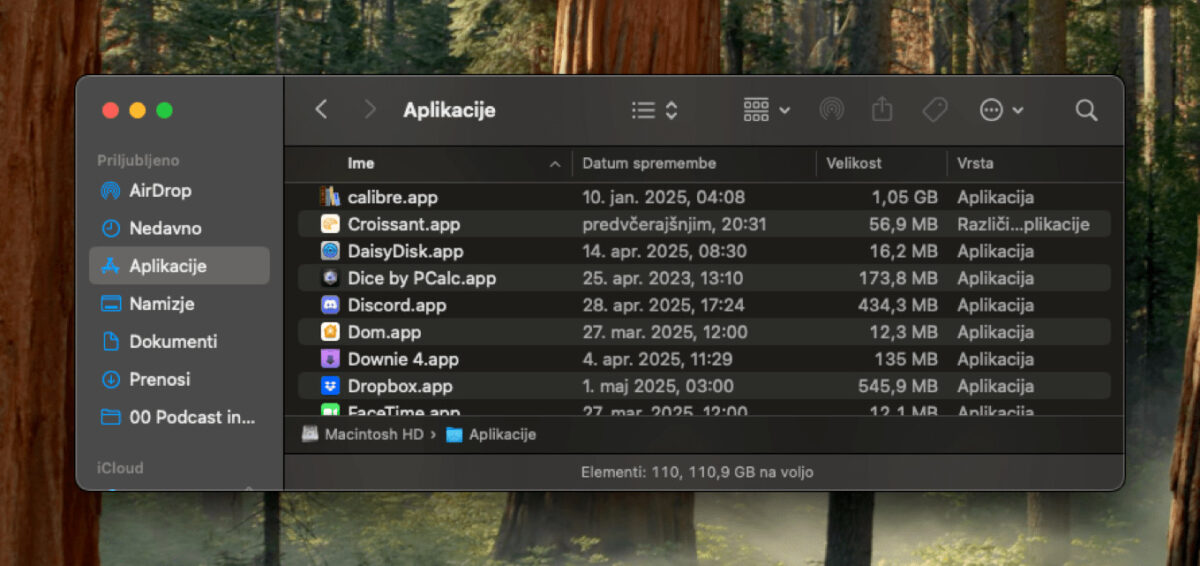
Task: Expand the grouping options dropdown
Action: tap(767, 110)
